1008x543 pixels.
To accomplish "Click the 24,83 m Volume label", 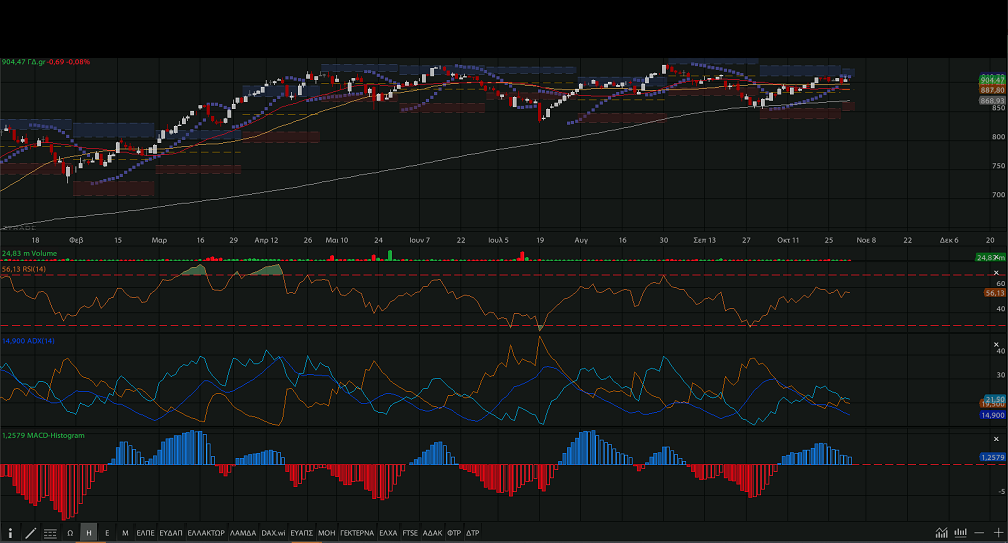I will [29, 253].
